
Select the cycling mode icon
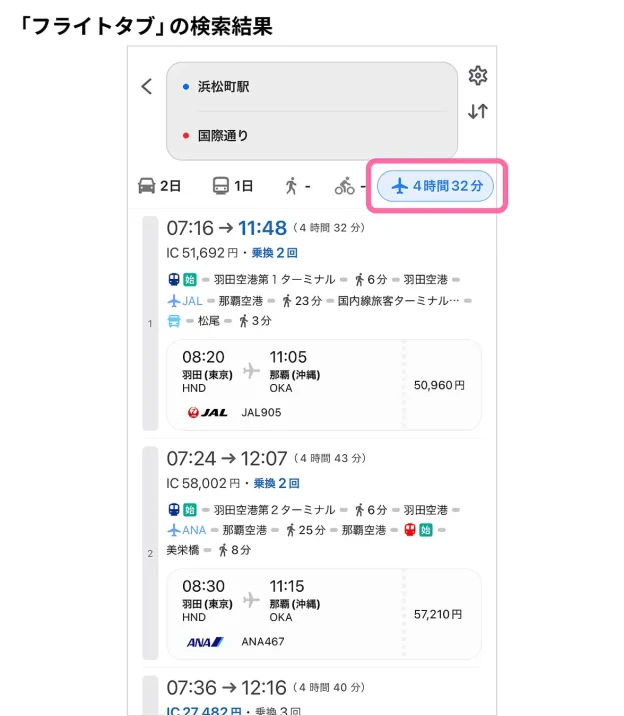345,186
